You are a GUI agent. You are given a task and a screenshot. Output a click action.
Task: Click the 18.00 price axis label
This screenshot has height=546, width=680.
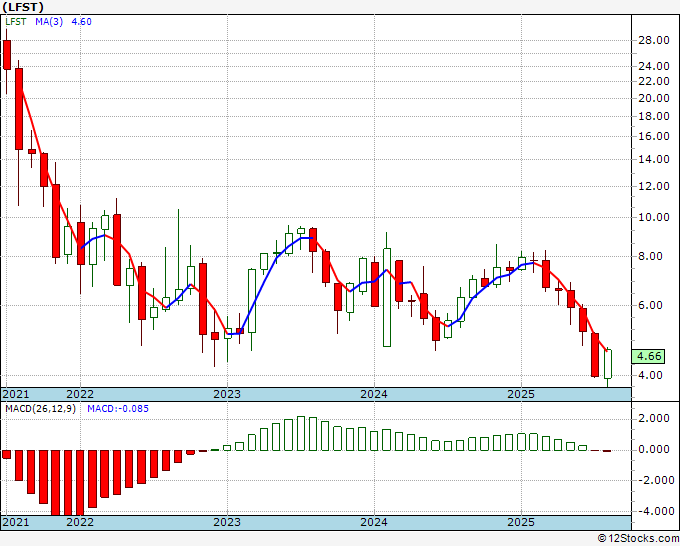654,116
